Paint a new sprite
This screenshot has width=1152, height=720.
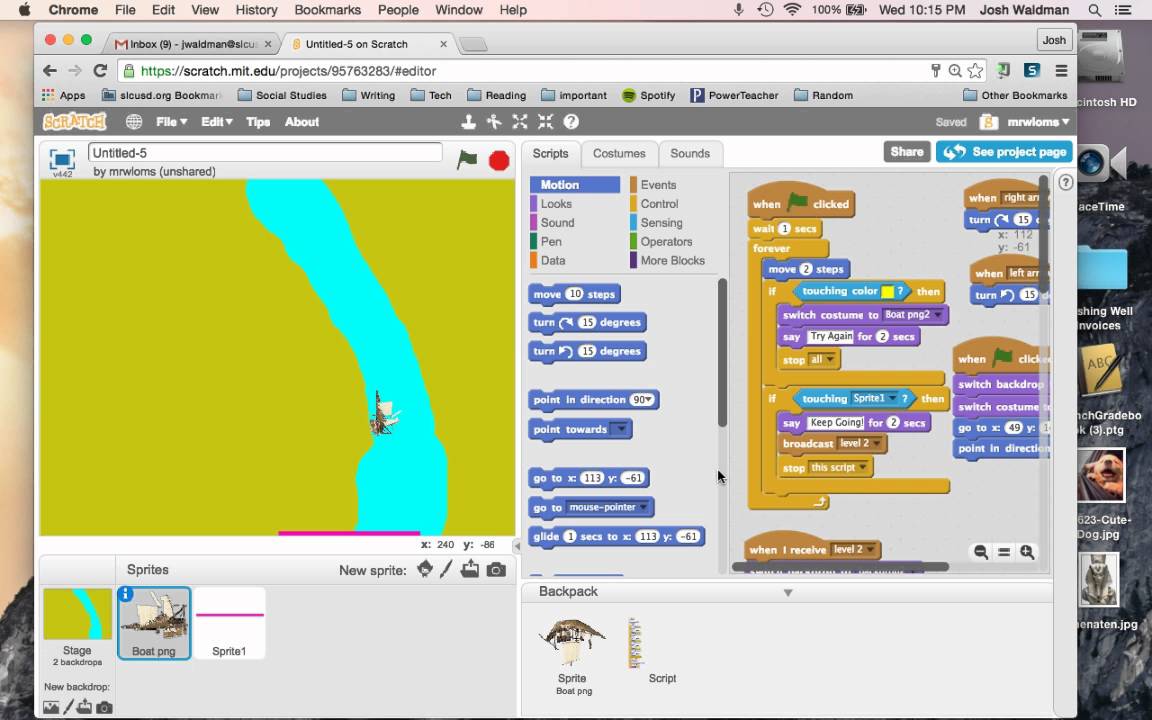point(446,569)
